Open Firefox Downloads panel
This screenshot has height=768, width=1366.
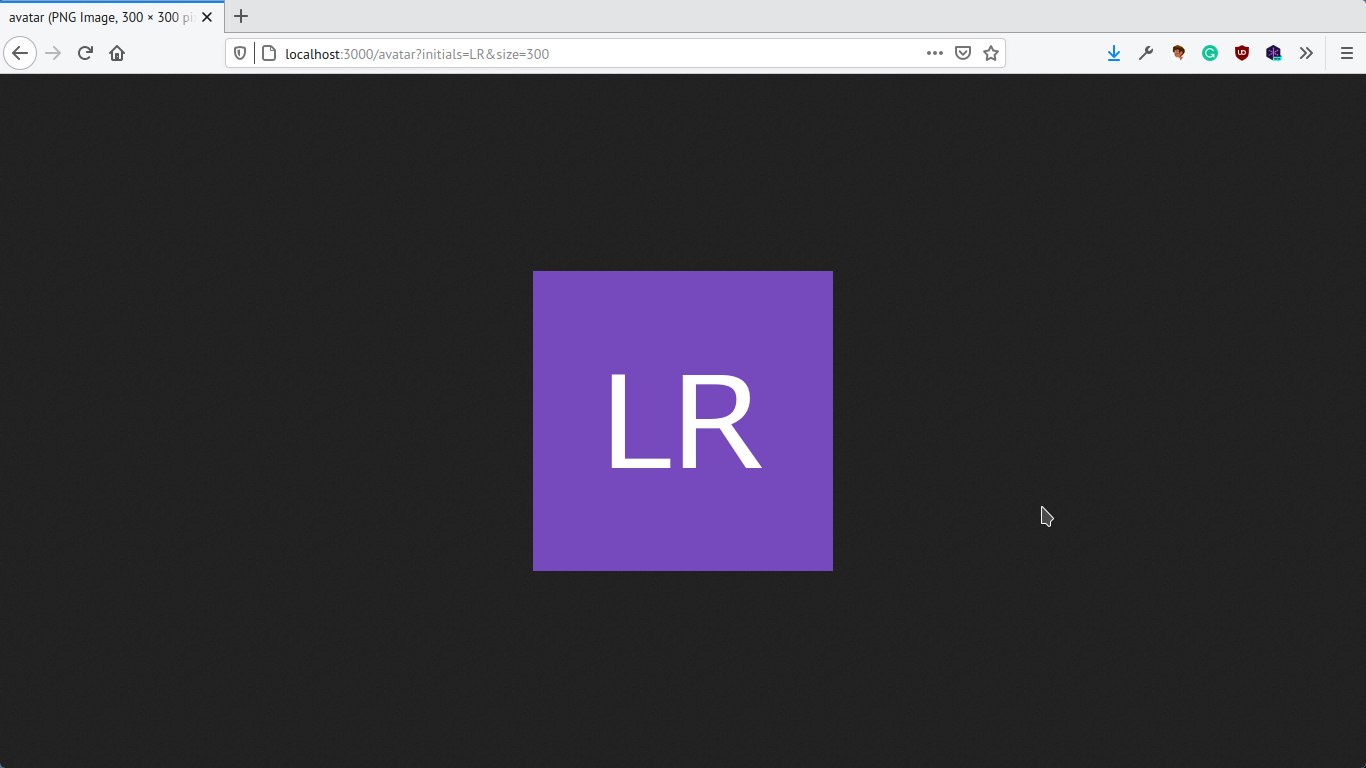pos(1114,52)
